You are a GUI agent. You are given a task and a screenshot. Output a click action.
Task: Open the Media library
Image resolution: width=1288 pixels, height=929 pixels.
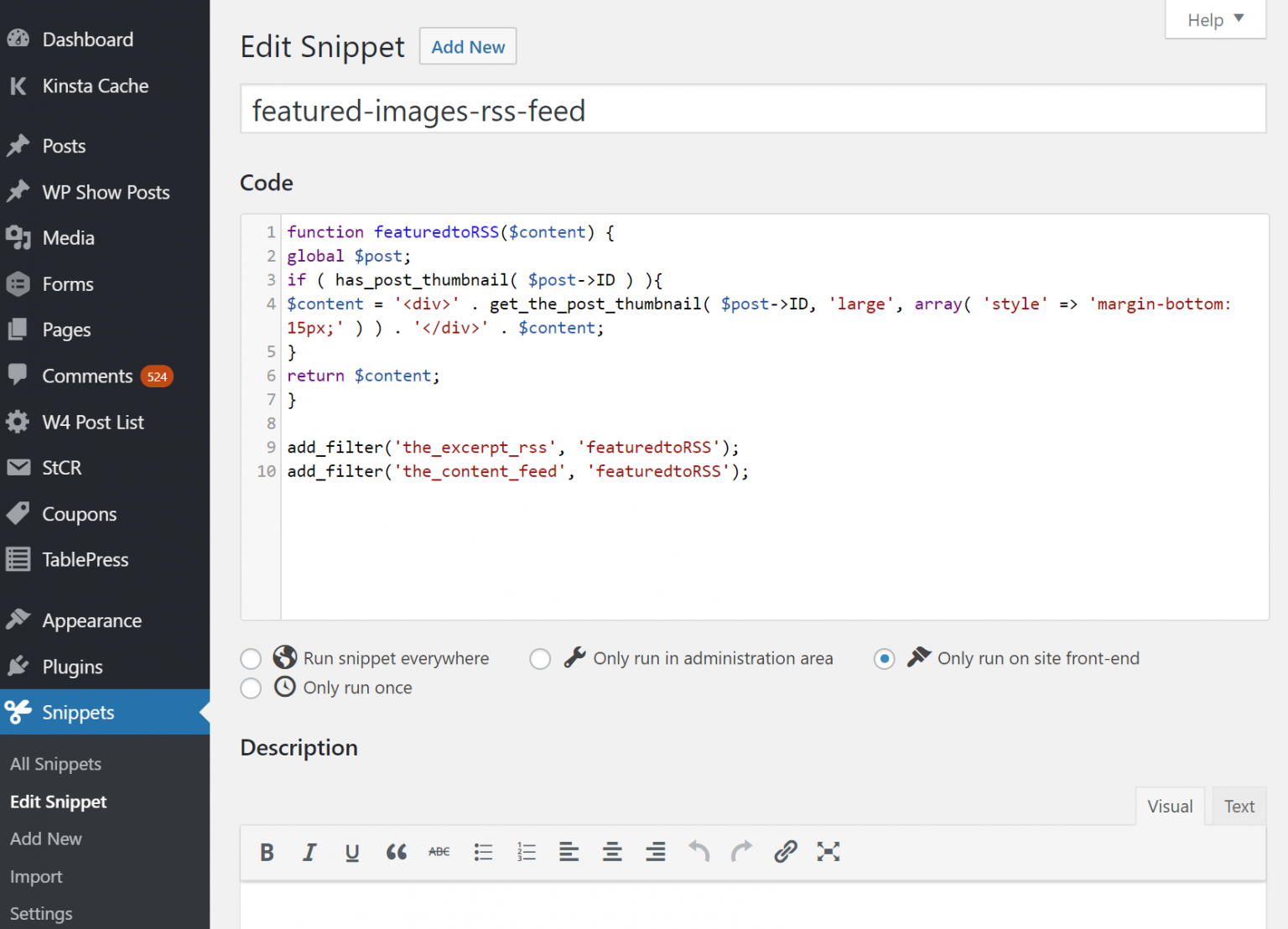click(x=67, y=237)
